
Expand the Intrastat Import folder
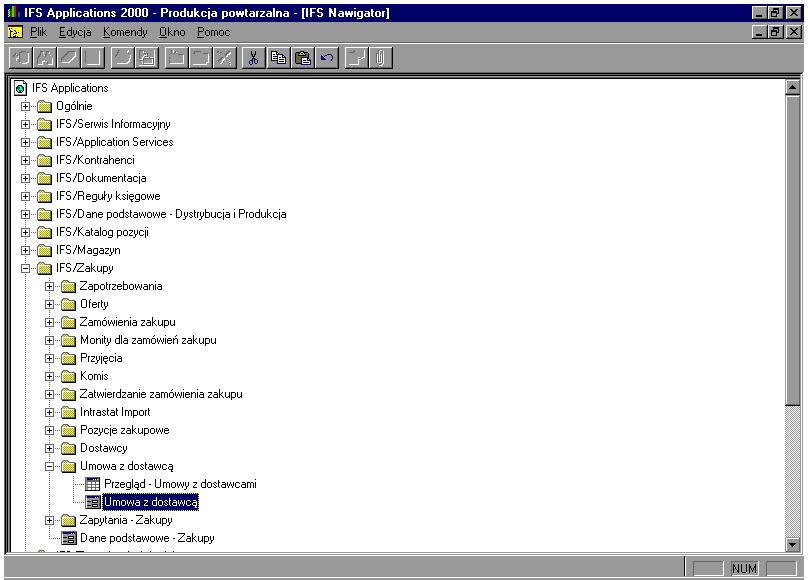pos(49,413)
